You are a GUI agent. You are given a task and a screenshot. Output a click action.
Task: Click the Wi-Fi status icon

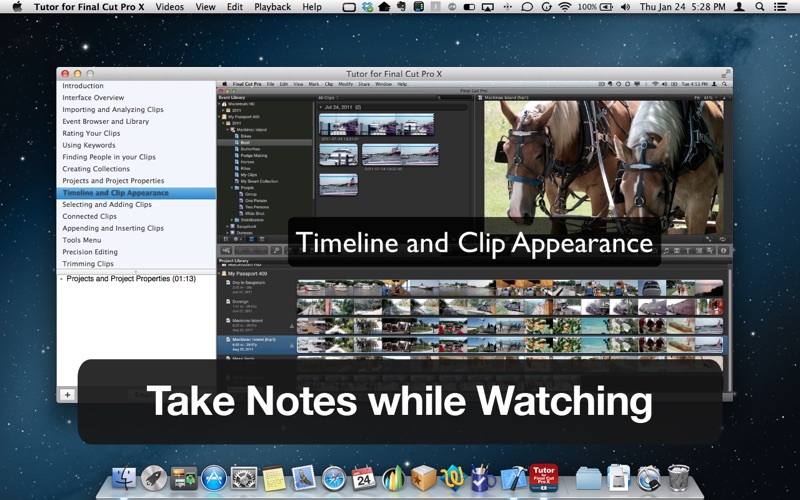point(564,7)
